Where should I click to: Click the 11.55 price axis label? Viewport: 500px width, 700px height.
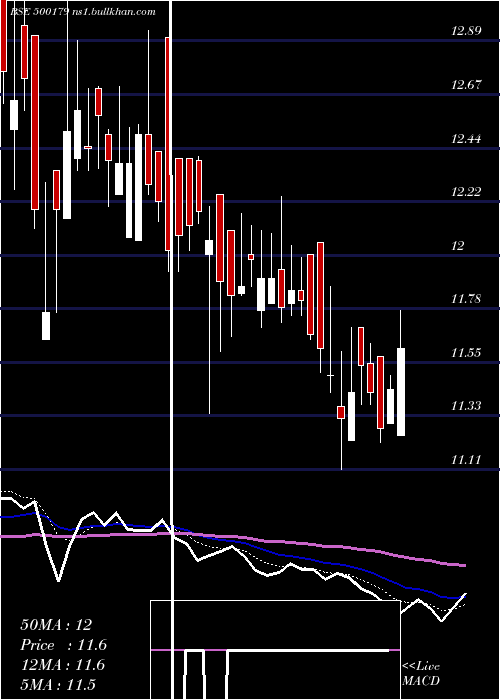pos(466,353)
